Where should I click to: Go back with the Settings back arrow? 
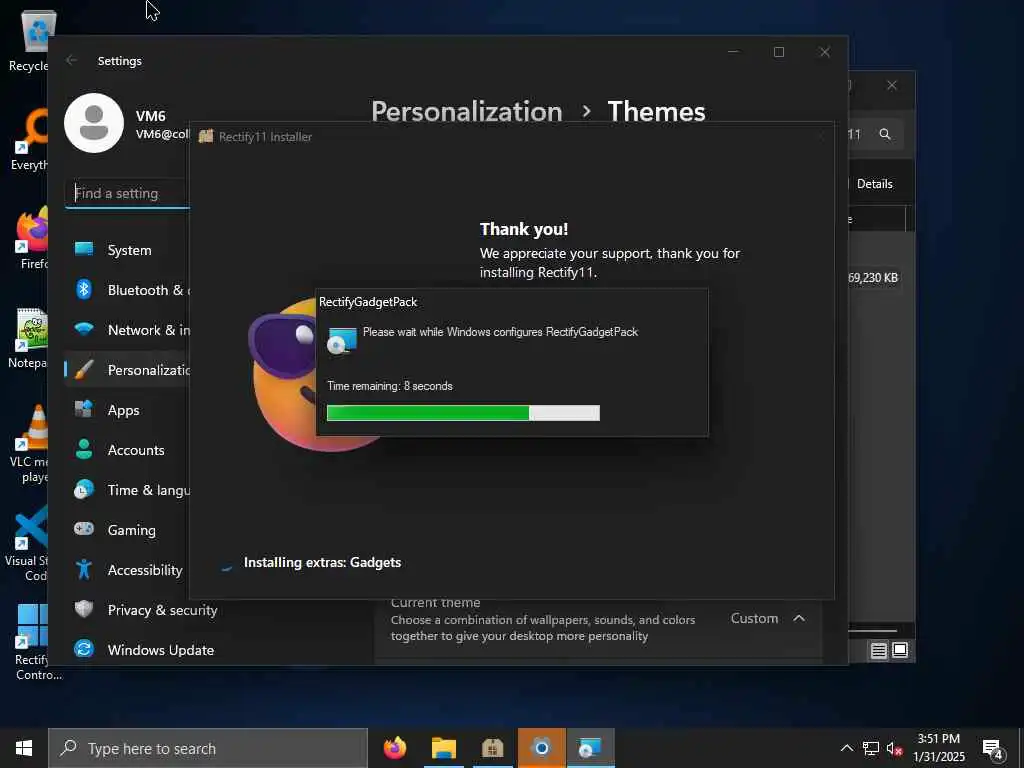coord(71,60)
